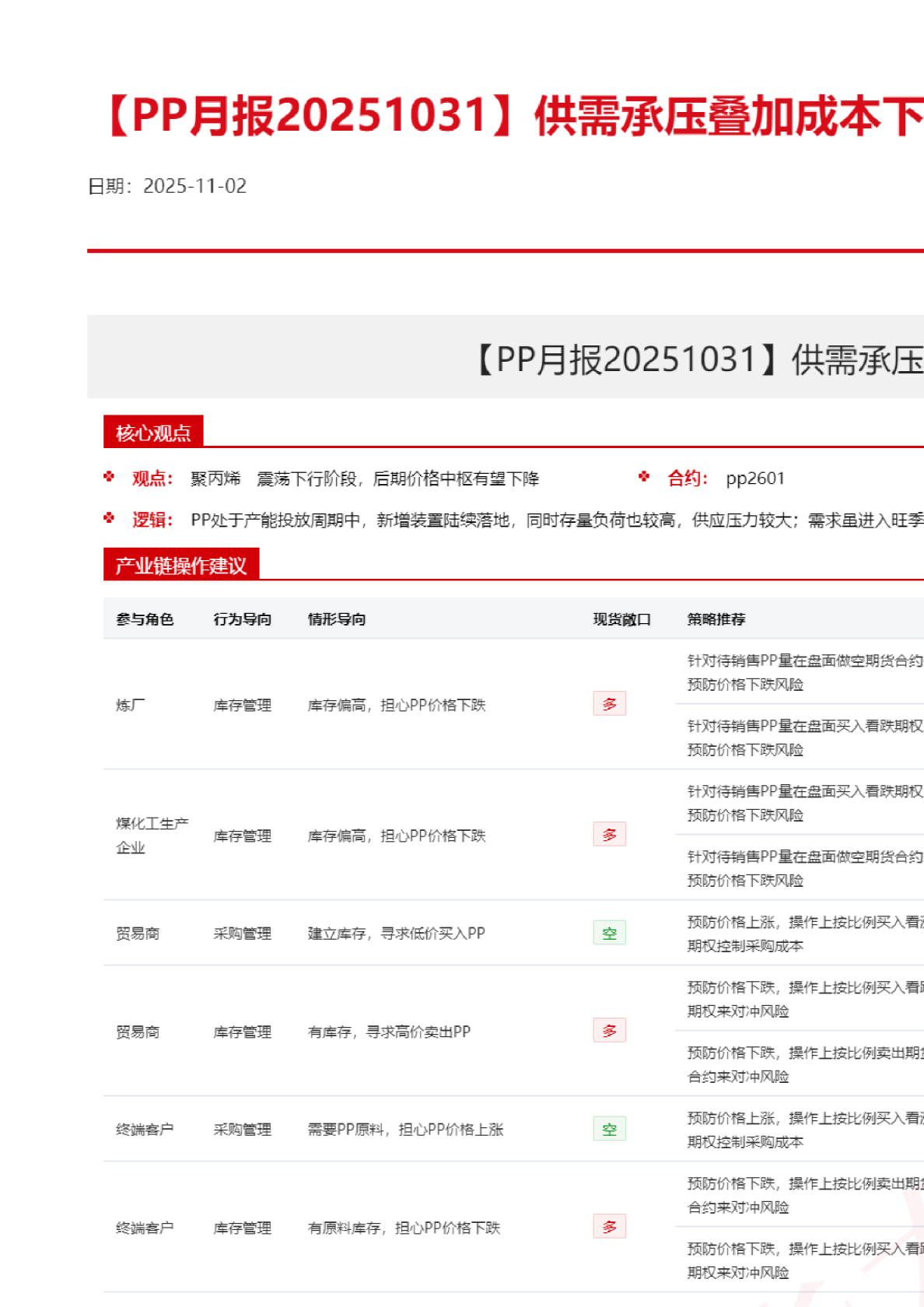
Task: Click the 行为导向 column header
Action: coord(243,619)
